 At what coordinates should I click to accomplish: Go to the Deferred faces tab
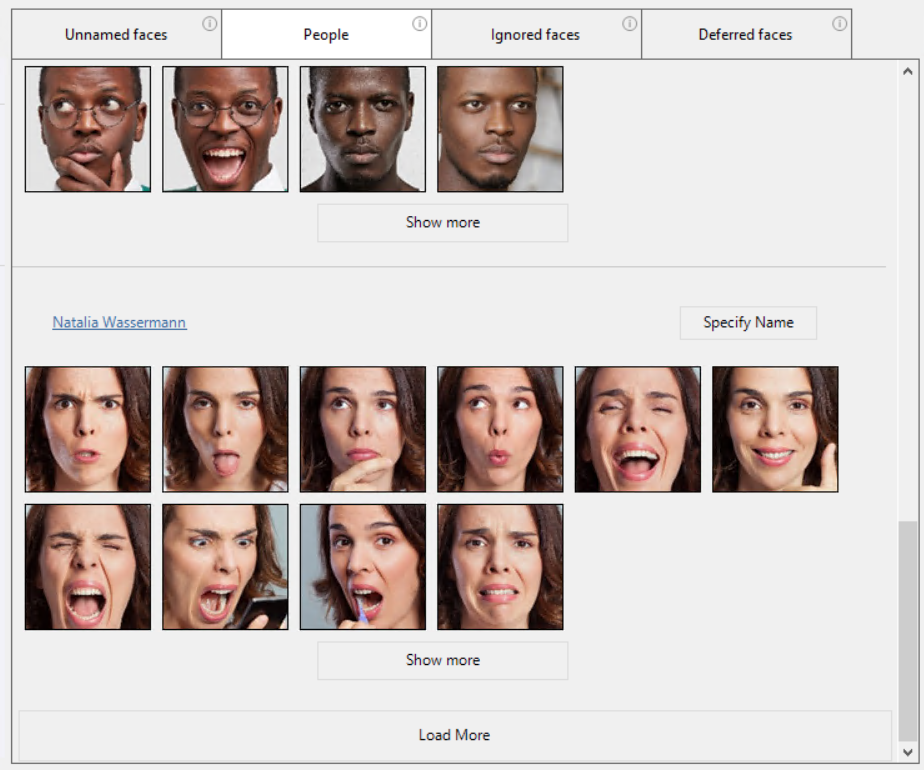[x=745, y=35]
